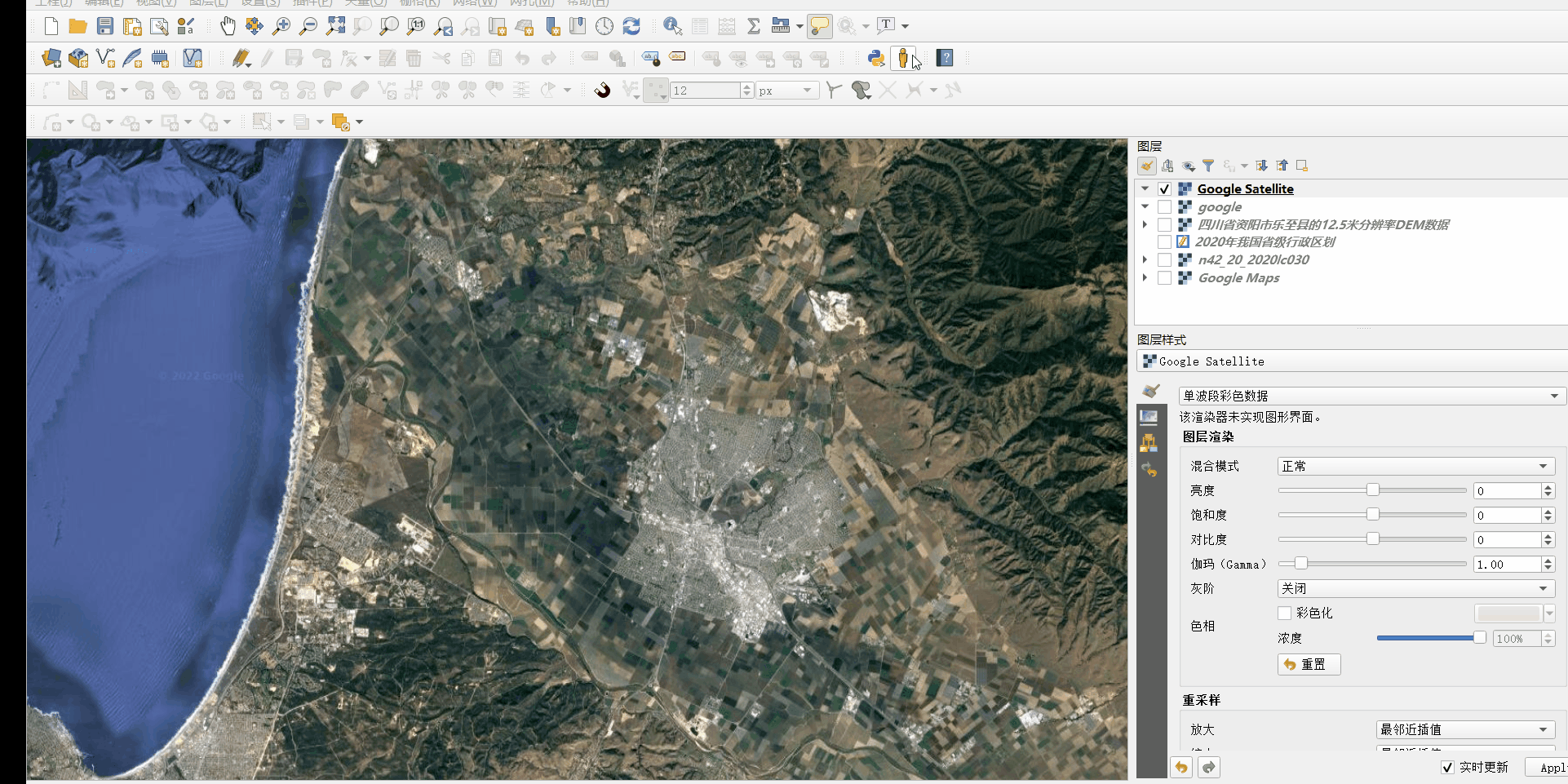Select the Identify Features tool

click(x=672, y=26)
